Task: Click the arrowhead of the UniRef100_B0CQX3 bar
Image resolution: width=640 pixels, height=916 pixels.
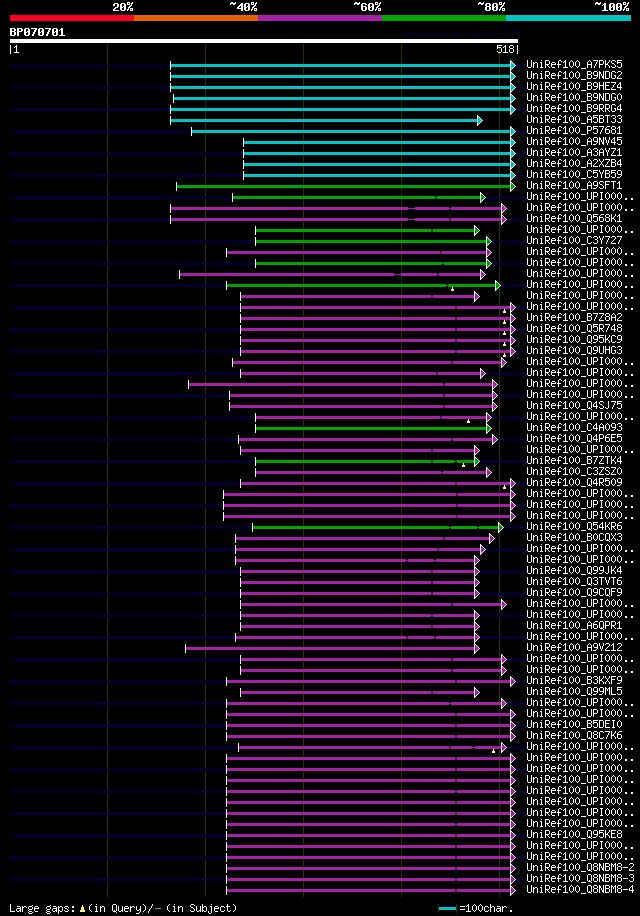Action: point(492,539)
